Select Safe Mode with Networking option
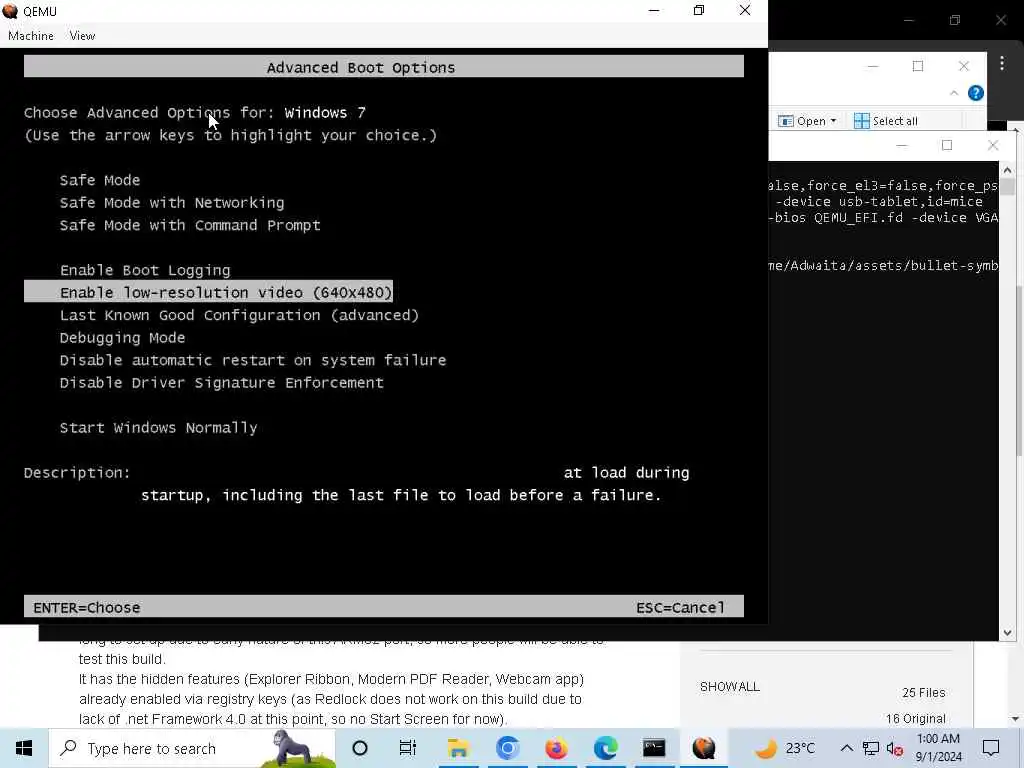 click(172, 202)
